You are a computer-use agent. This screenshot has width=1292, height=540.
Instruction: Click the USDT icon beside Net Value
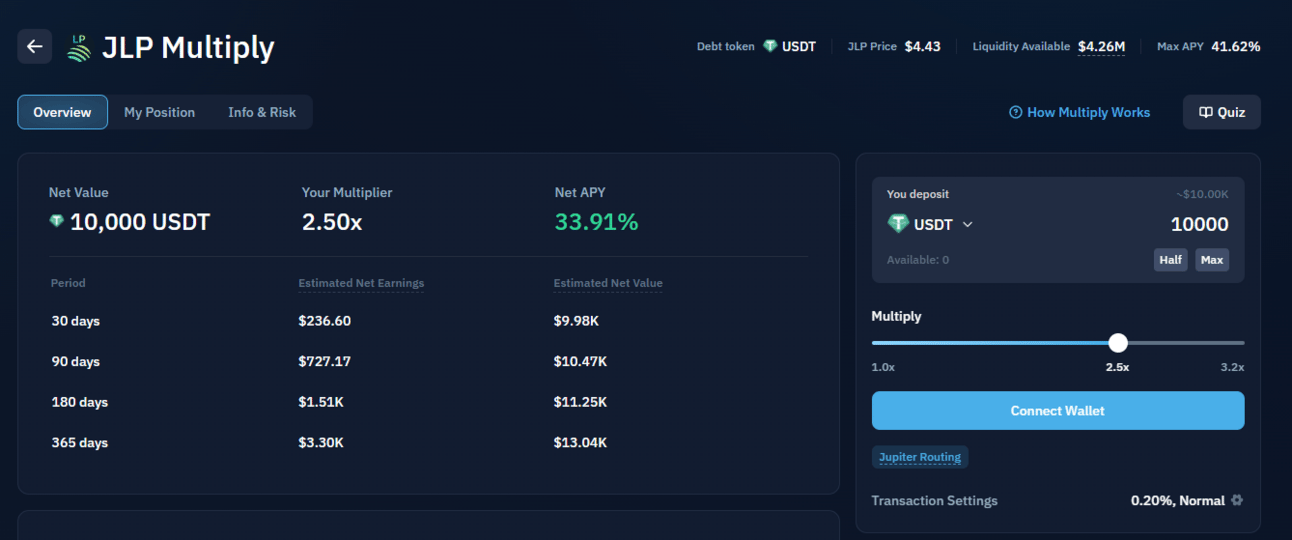click(57, 221)
